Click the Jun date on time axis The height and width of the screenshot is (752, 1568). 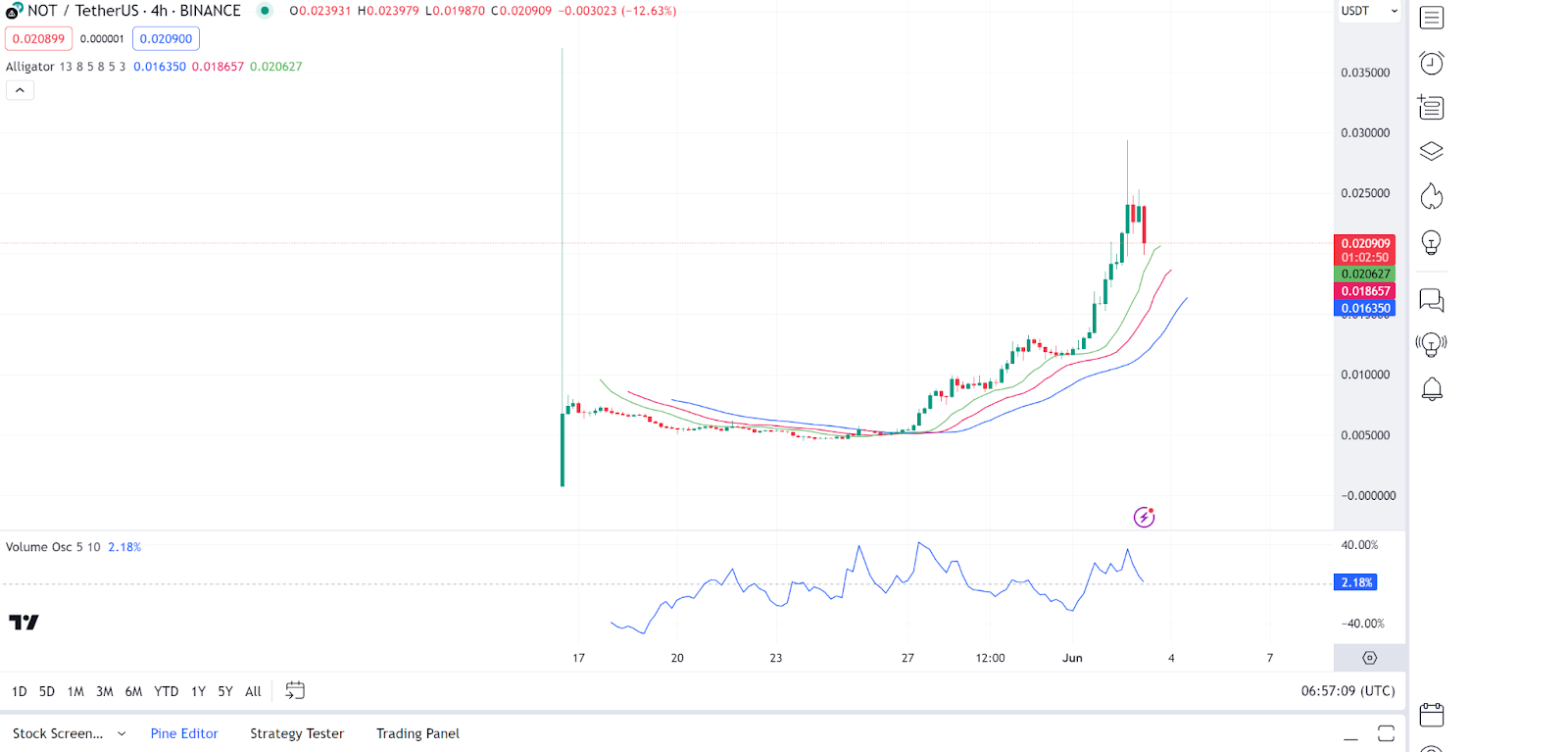[1072, 658]
